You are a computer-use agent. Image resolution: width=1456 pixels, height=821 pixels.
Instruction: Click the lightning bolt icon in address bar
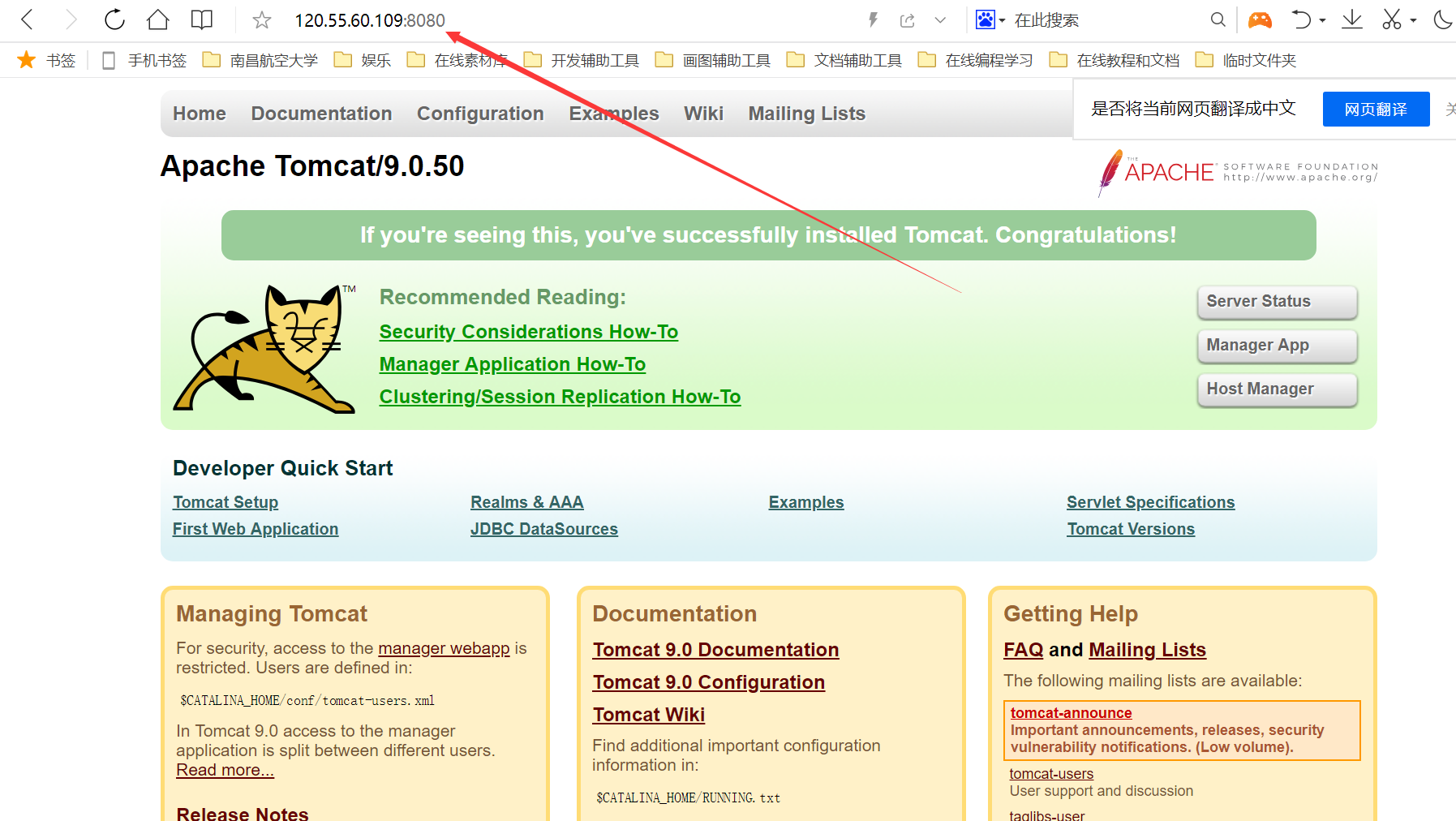point(873,19)
